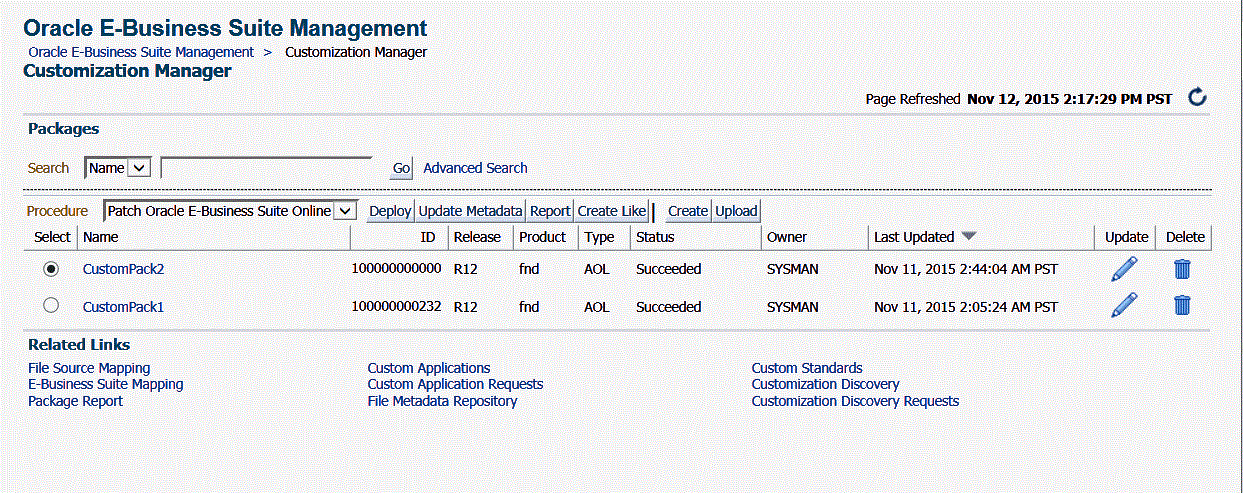Sort by the Owner column header

[x=787, y=237]
